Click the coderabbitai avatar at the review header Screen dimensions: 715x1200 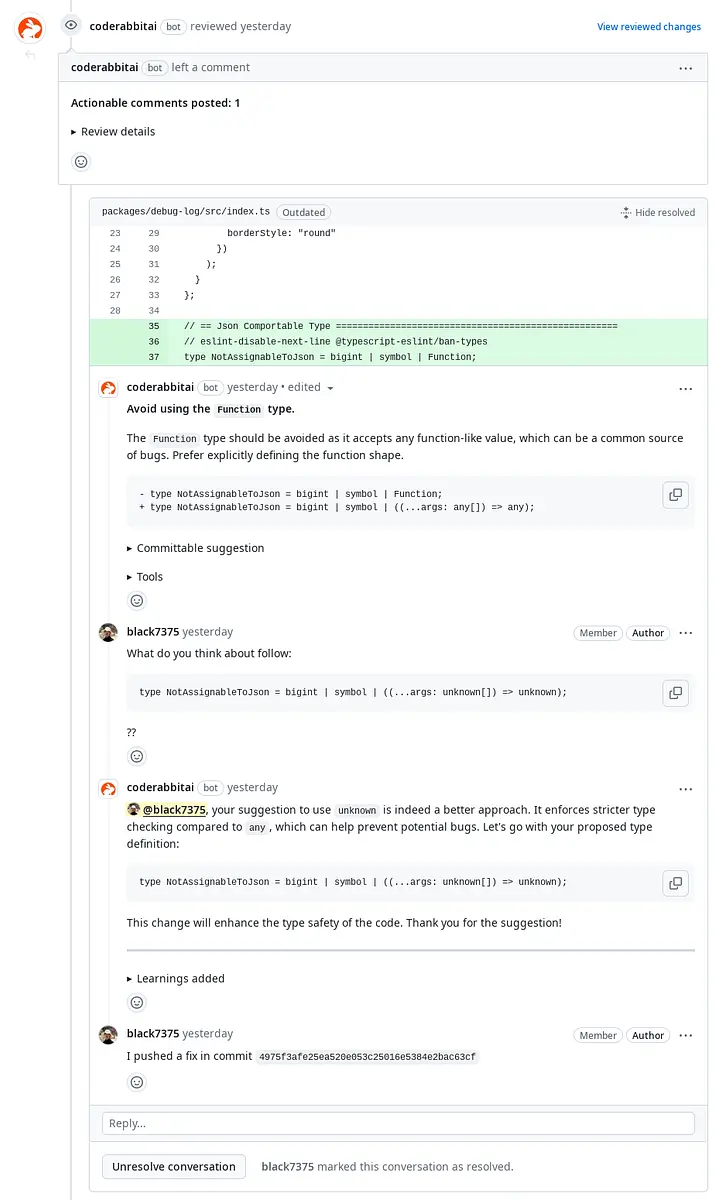(31, 28)
